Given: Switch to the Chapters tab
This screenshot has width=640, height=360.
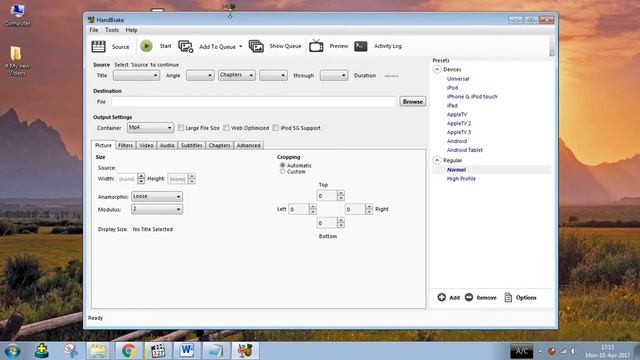Looking at the screenshot, I should [220, 145].
